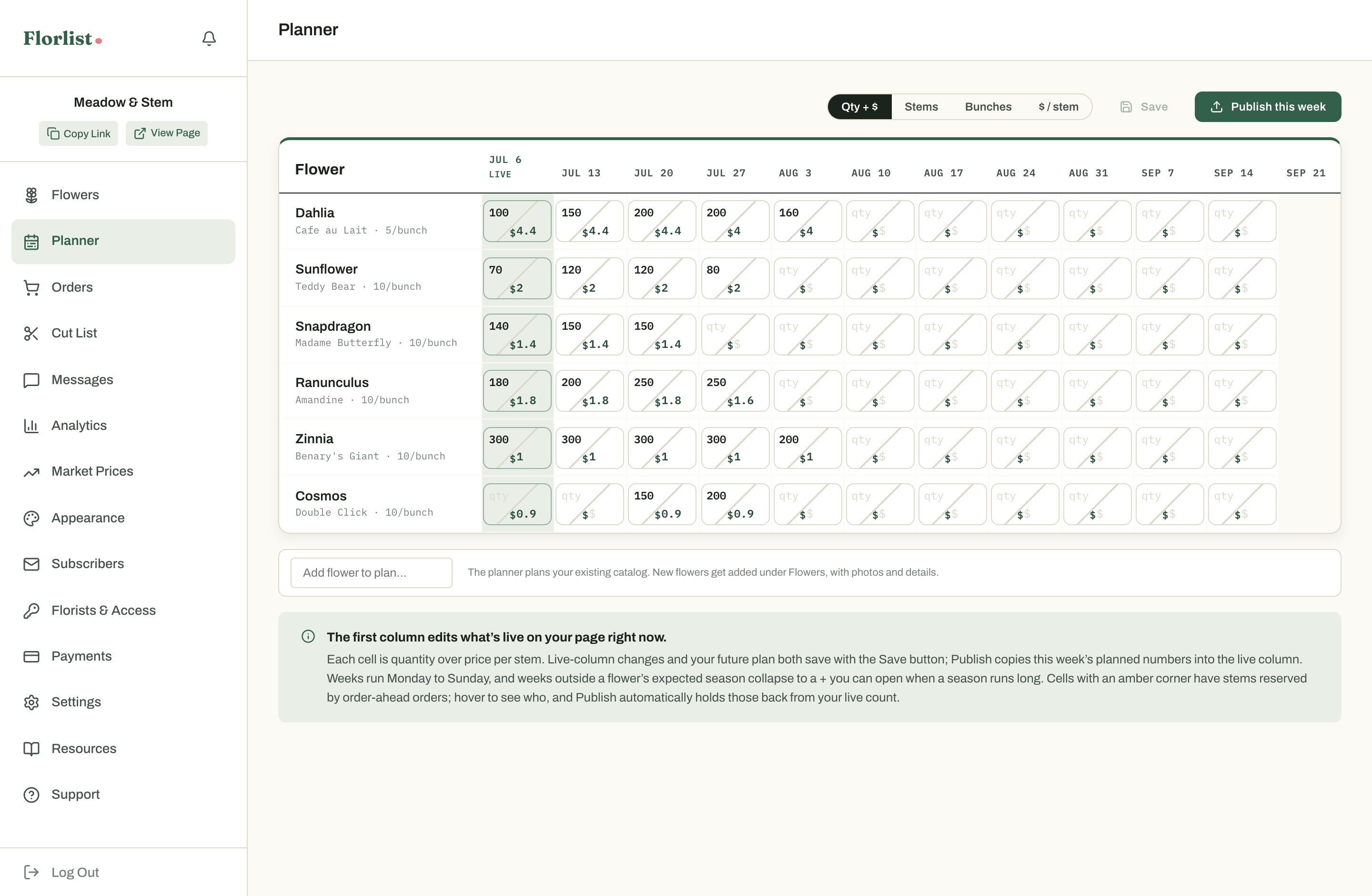Open the Subscribers envelope icon

31,564
